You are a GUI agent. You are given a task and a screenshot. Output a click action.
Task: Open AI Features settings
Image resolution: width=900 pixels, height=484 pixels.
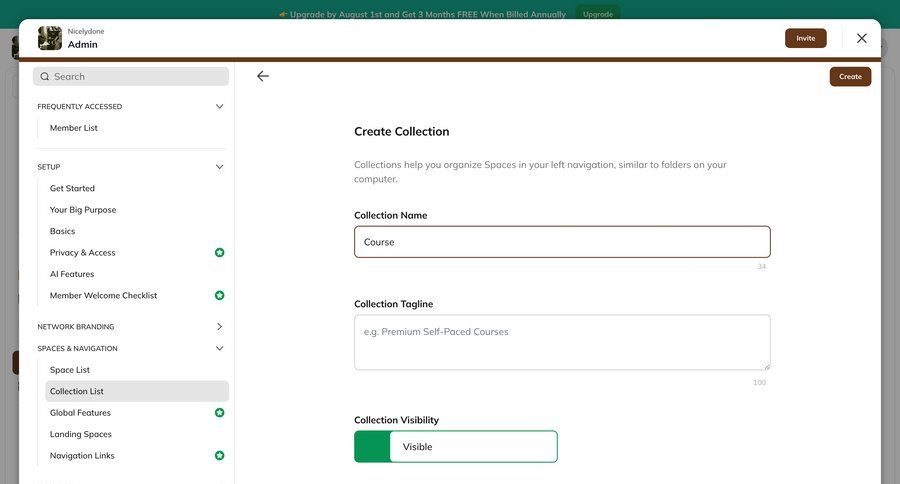pos(72,274)
